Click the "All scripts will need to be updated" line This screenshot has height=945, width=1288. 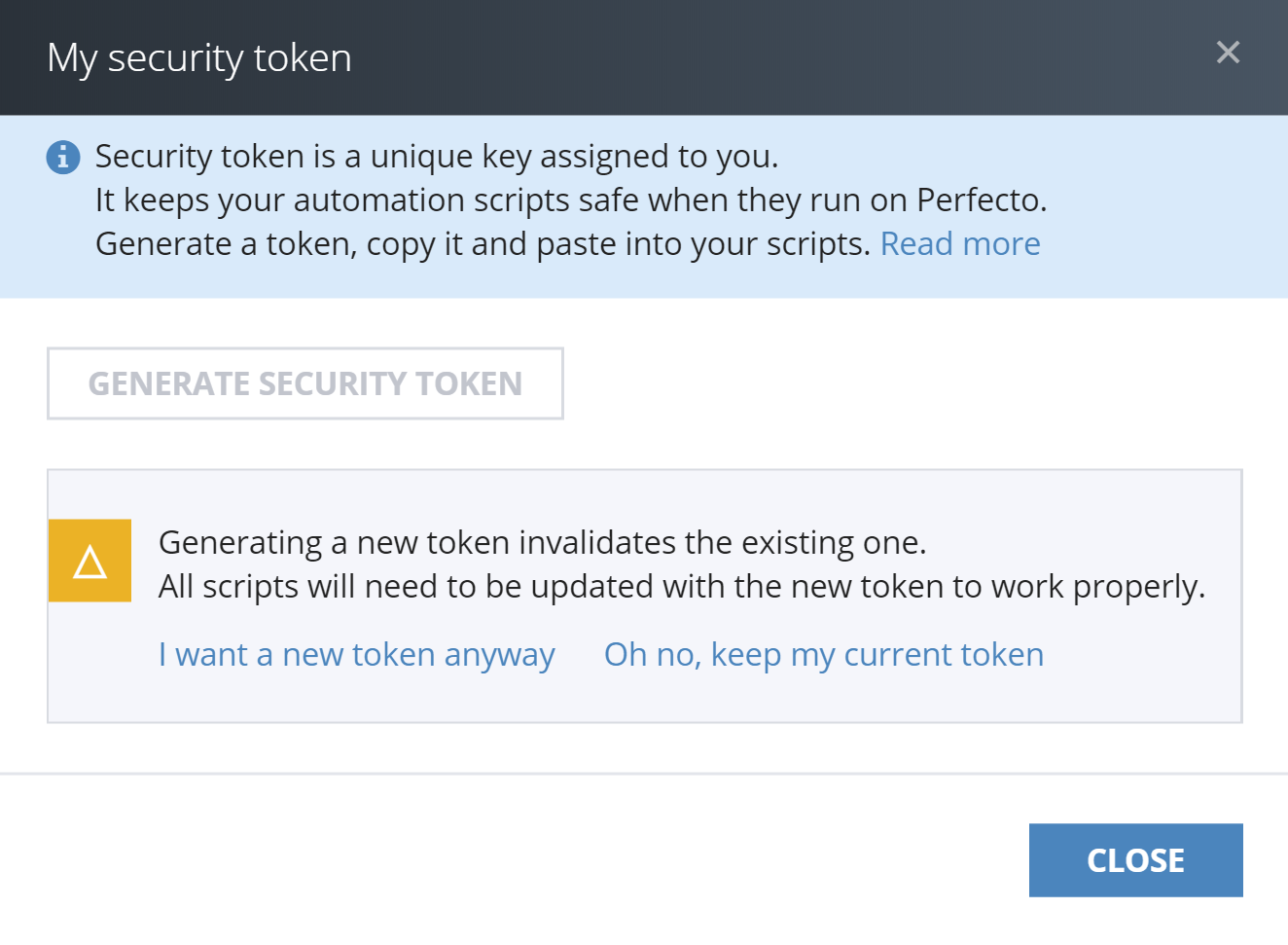click(x=681, y=587)
